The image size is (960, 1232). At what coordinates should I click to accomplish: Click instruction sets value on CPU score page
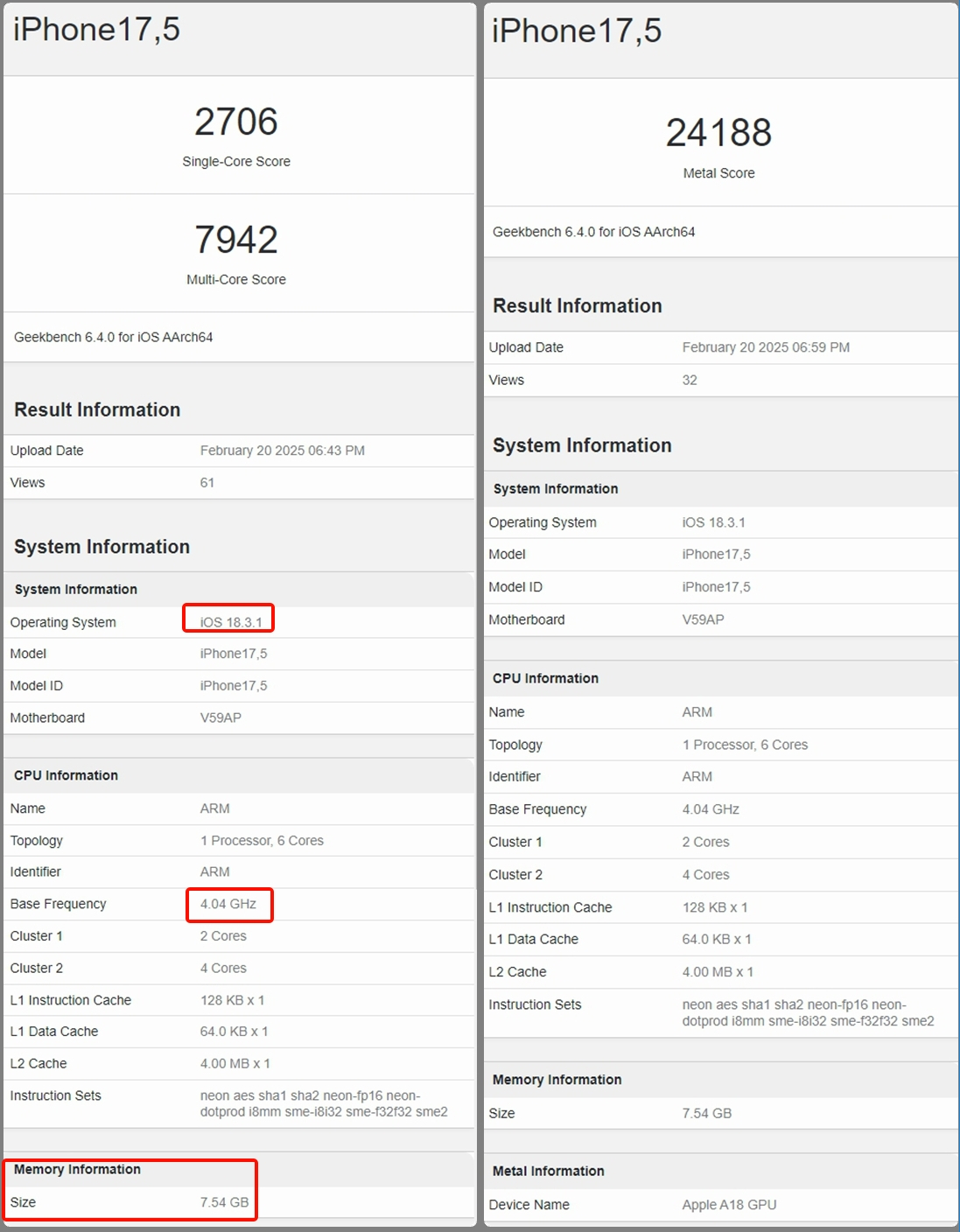coord(324,1103)
